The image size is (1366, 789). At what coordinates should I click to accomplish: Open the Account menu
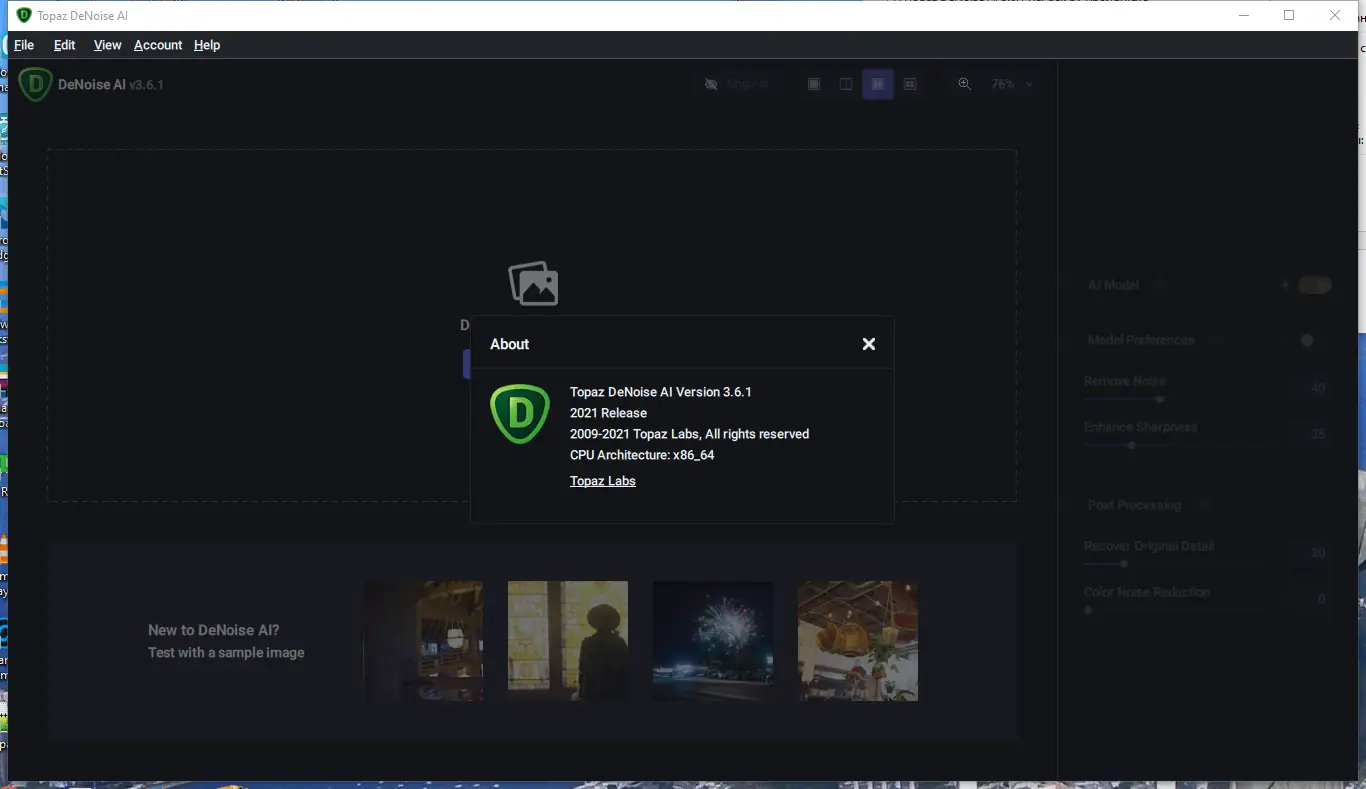(x=158, y=45)
